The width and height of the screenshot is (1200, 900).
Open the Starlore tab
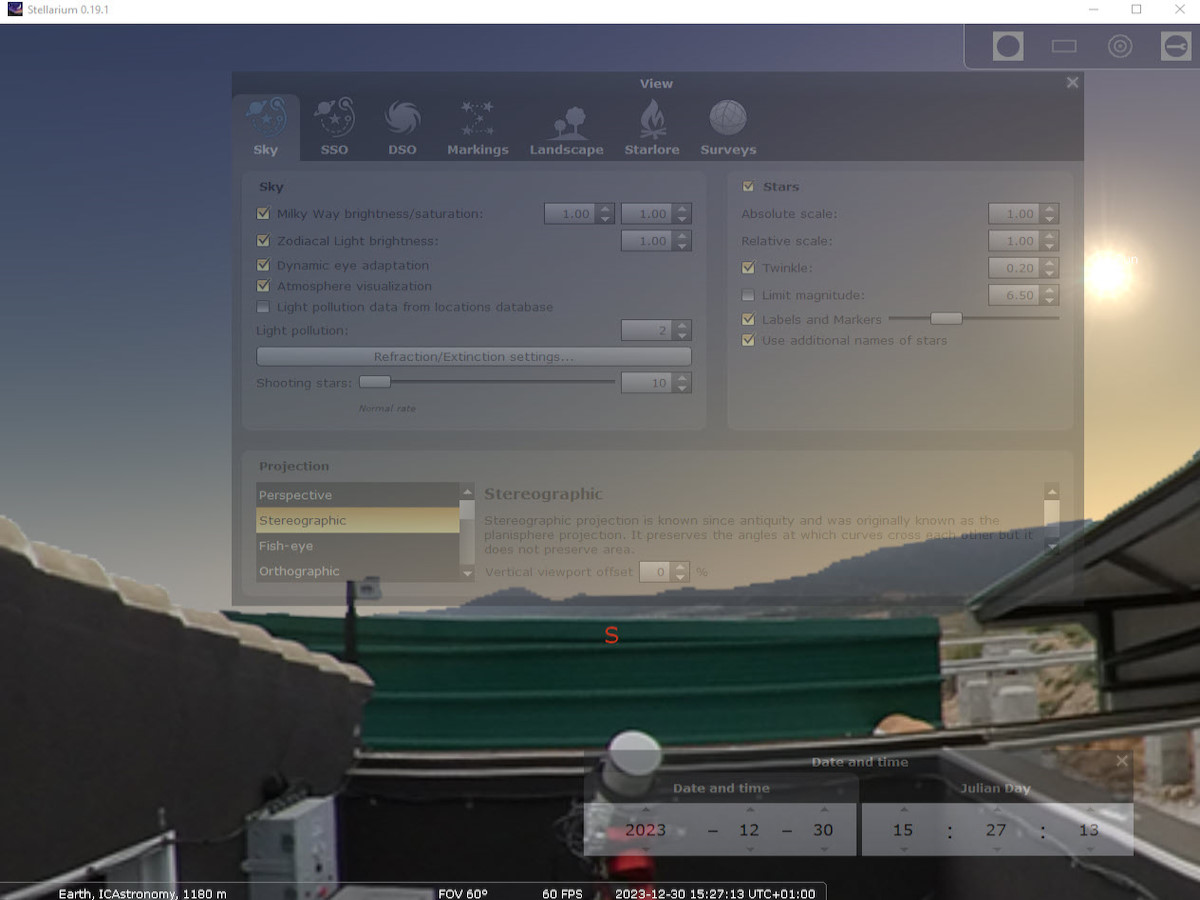pos(652,127)
